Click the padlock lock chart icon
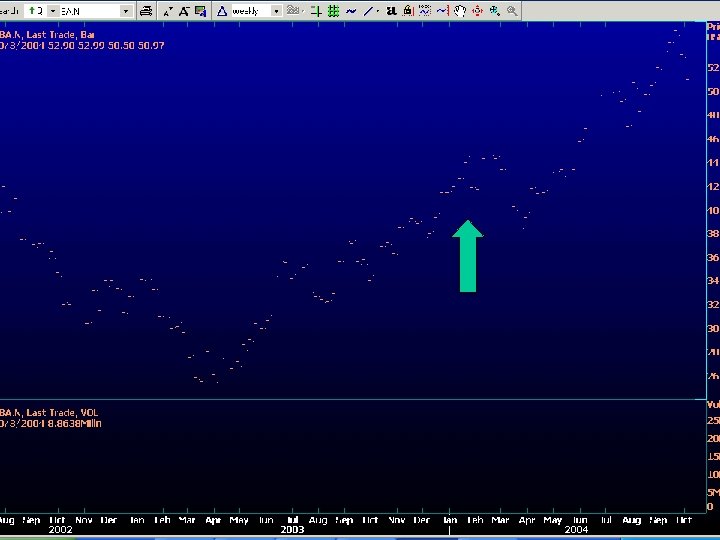720x540 pixels. 408,11
